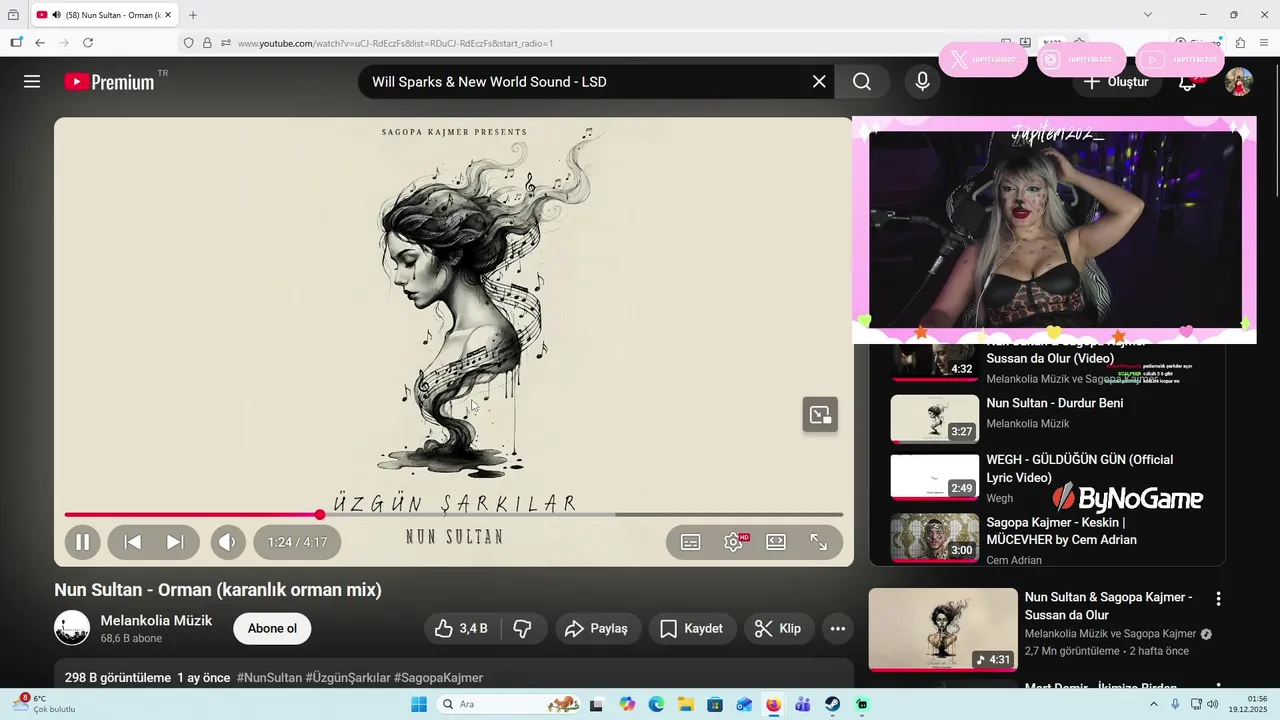Switch the video to full screen
The height and width of the screenshot is (720, 1280).
(x=818, y=542)
